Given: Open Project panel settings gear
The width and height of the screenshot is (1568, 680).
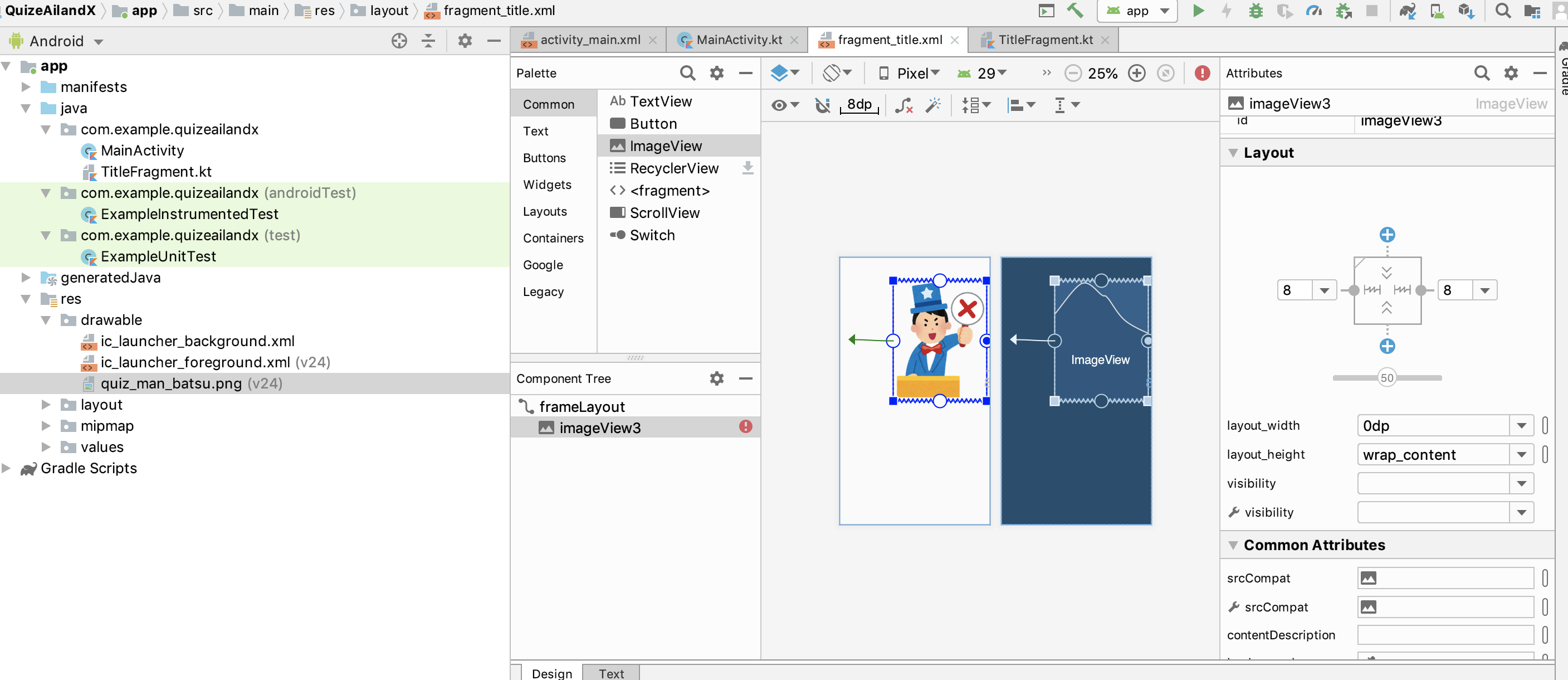Looking at the screenshot, I should coord(465,41).
